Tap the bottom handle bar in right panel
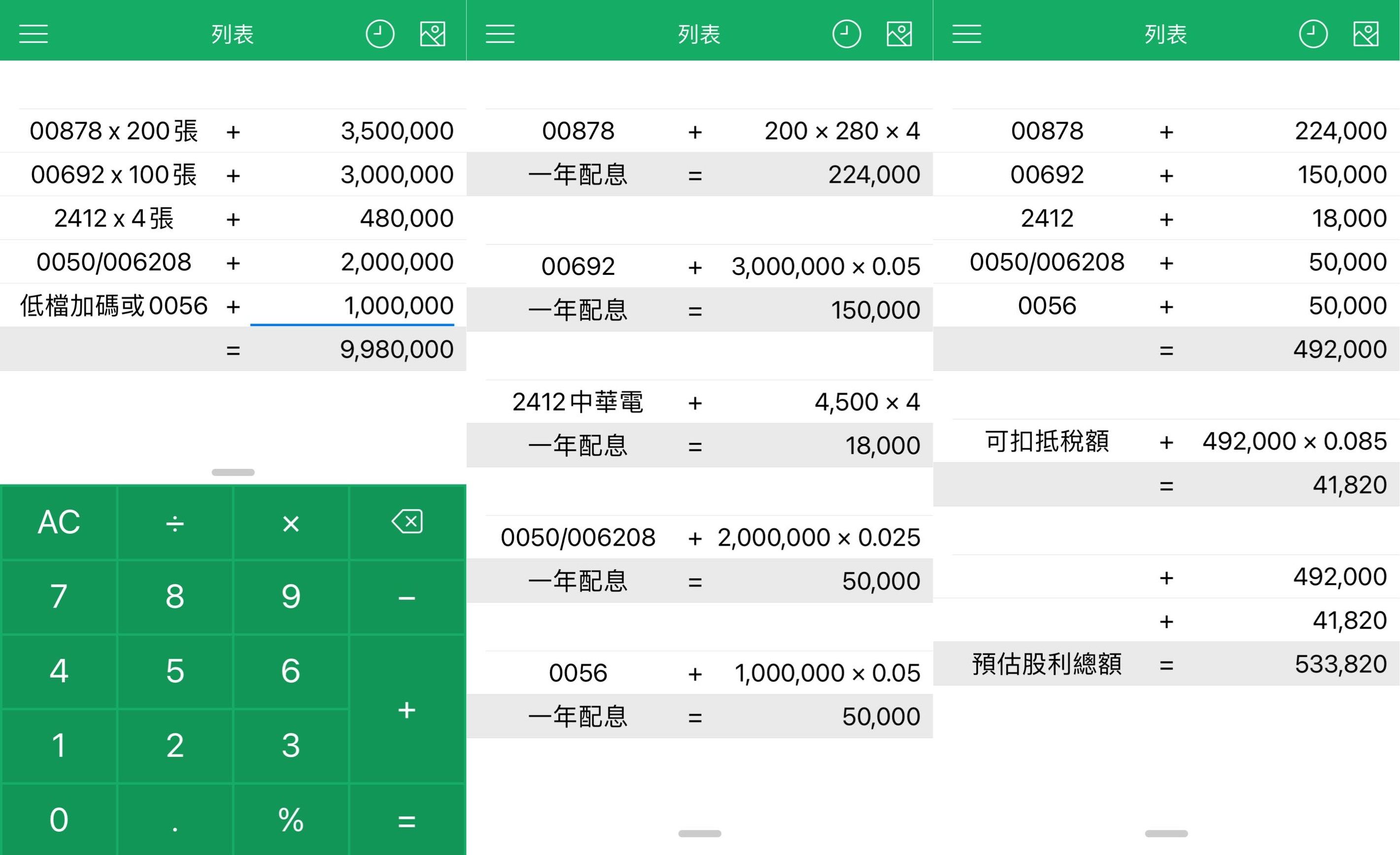Image resolution: width=1400 pixels, height=855 pixels. click(x=1166, y=833)
